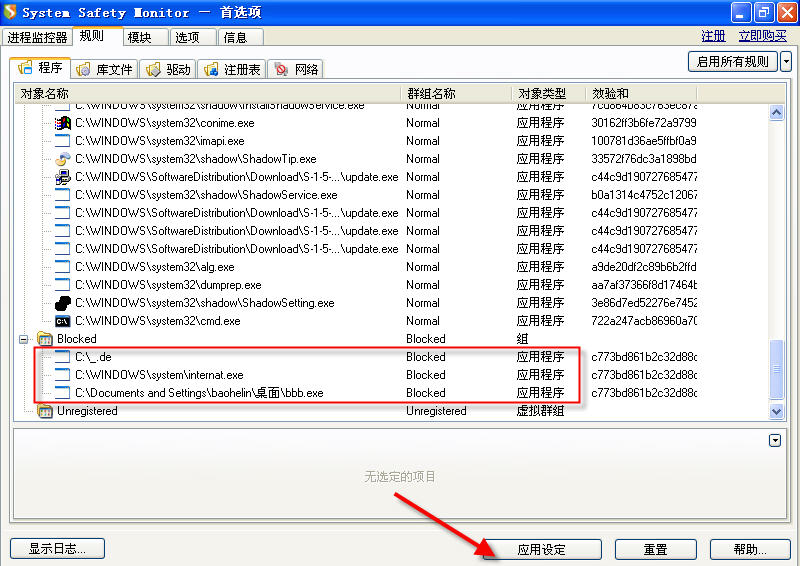Switch to the 进程监控器 tab

37,37
